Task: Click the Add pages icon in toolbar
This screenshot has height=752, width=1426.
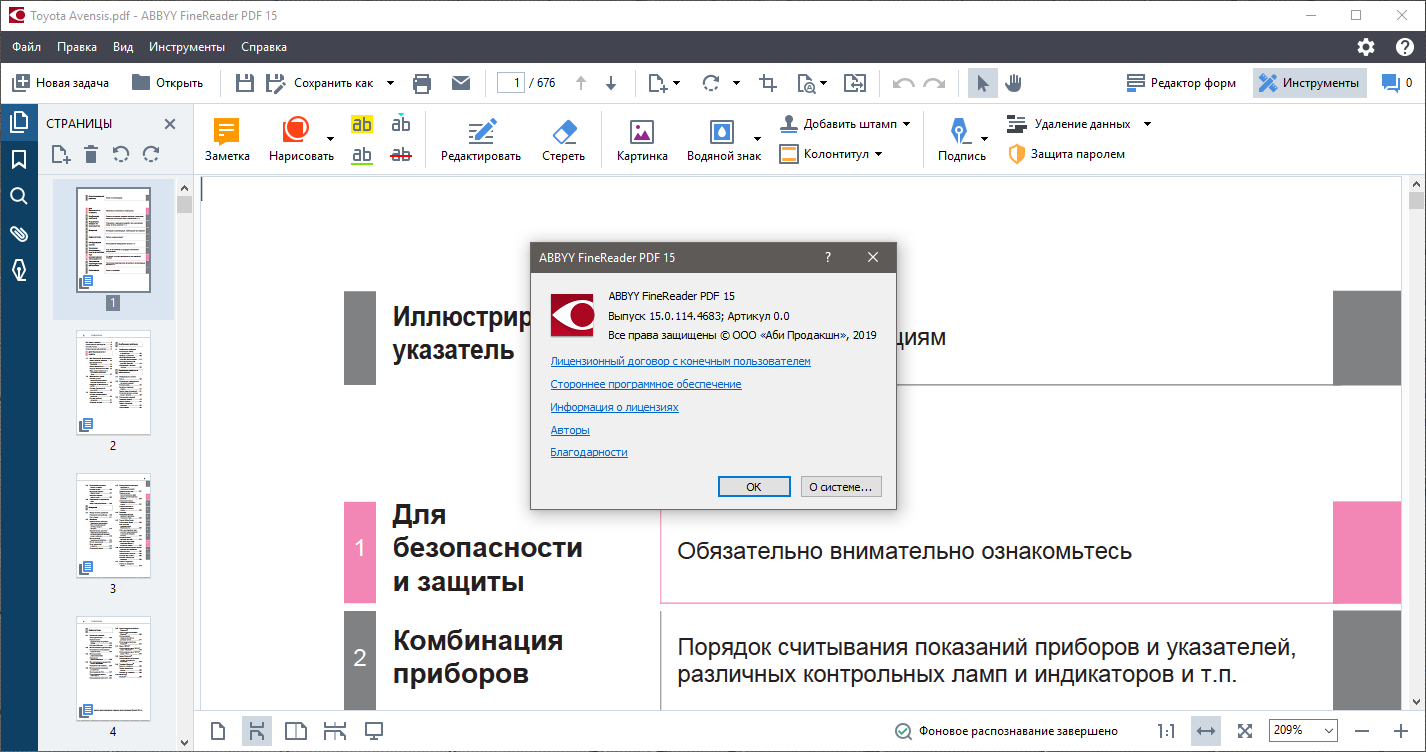Action: point(657,83)
